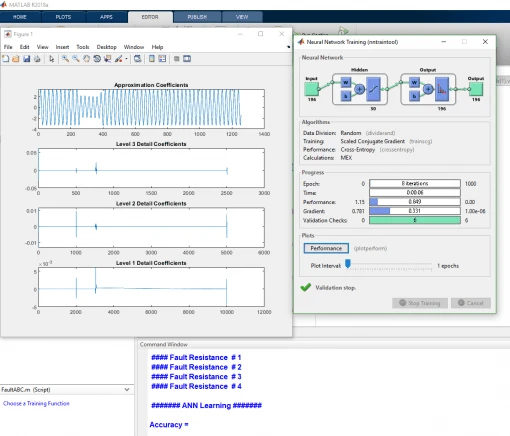
Task: Click the Performance plot button
Action: click(x=326, y=248)
